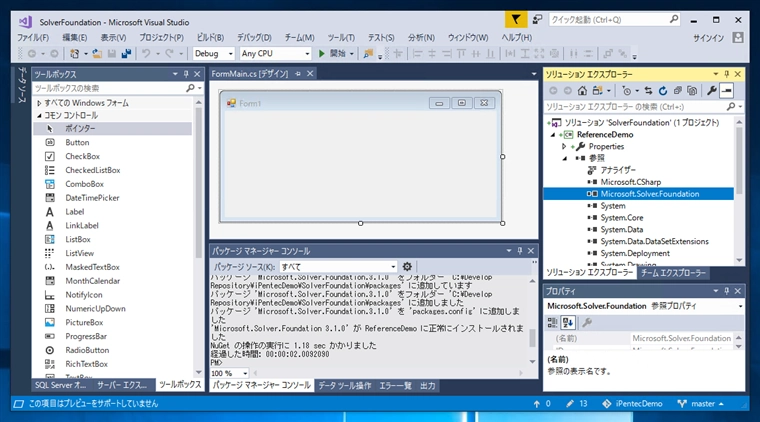
Task: Open the ツール(T) menu
Action: click(341, 37)
